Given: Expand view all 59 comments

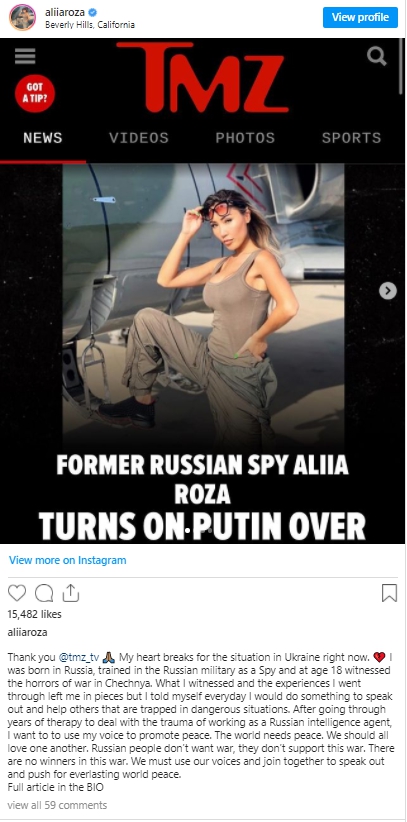Looking at the screenshot, I should point(57,805).
